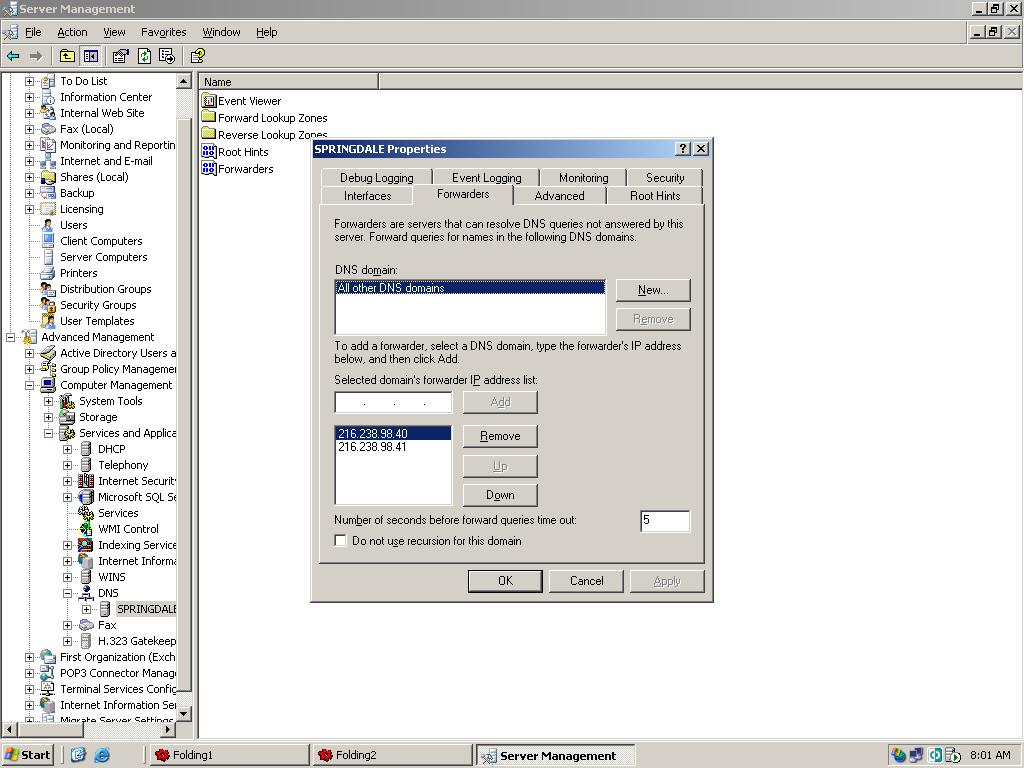
Task: Open the Event Viewer item icon
Action: point(209,101)
